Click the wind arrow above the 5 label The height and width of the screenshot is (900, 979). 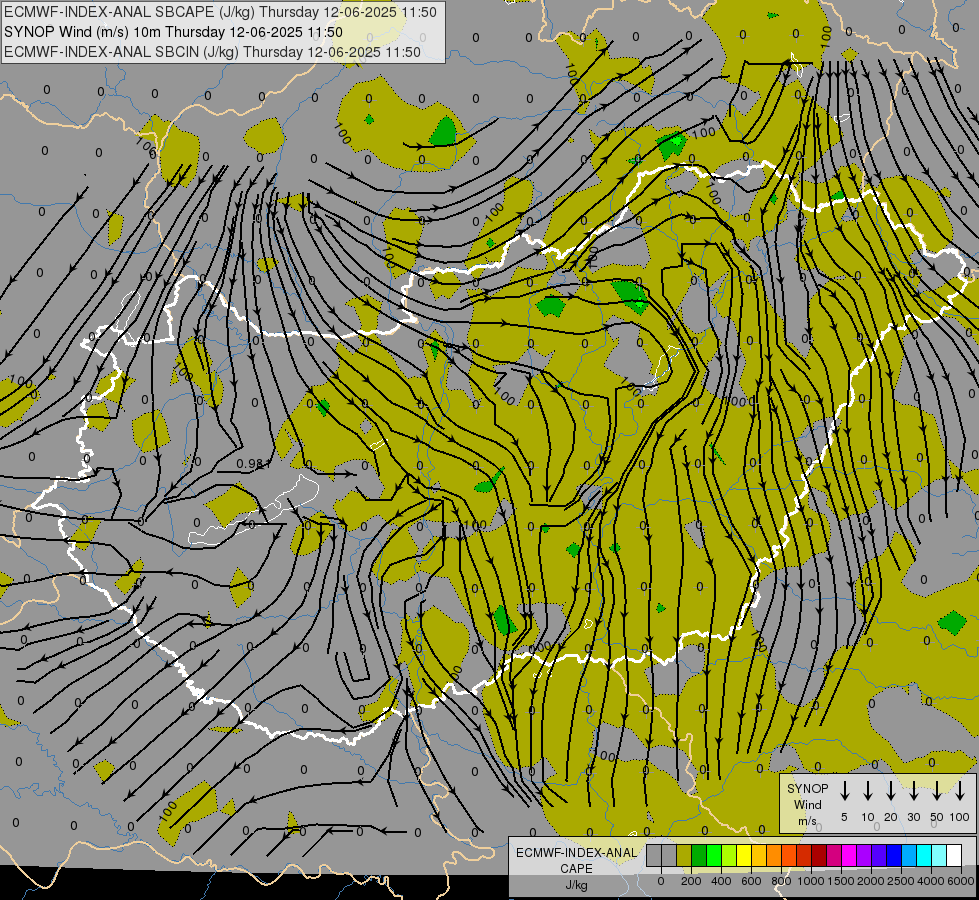click(x=844, y=791)
